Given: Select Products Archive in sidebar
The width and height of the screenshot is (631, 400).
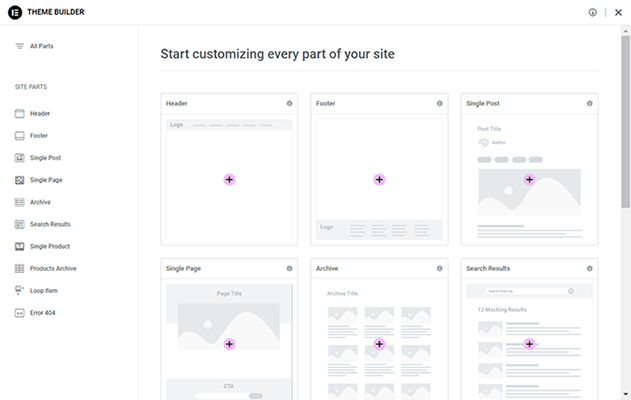Looking at the screenshot, I should point(53,268).
